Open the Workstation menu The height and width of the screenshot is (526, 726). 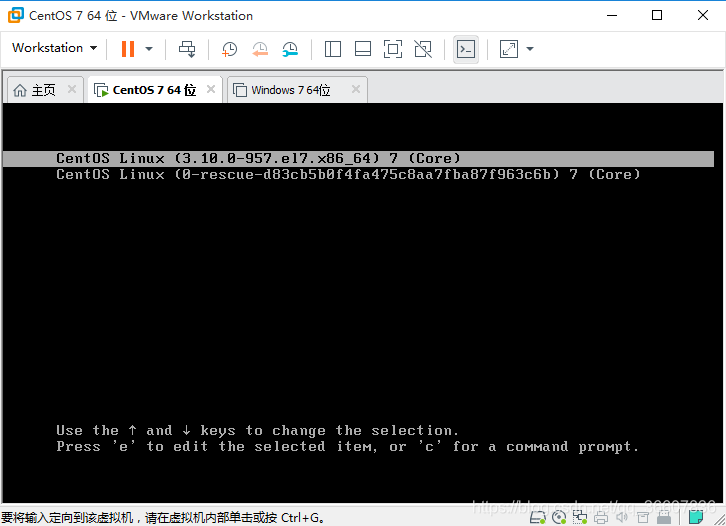54,48
